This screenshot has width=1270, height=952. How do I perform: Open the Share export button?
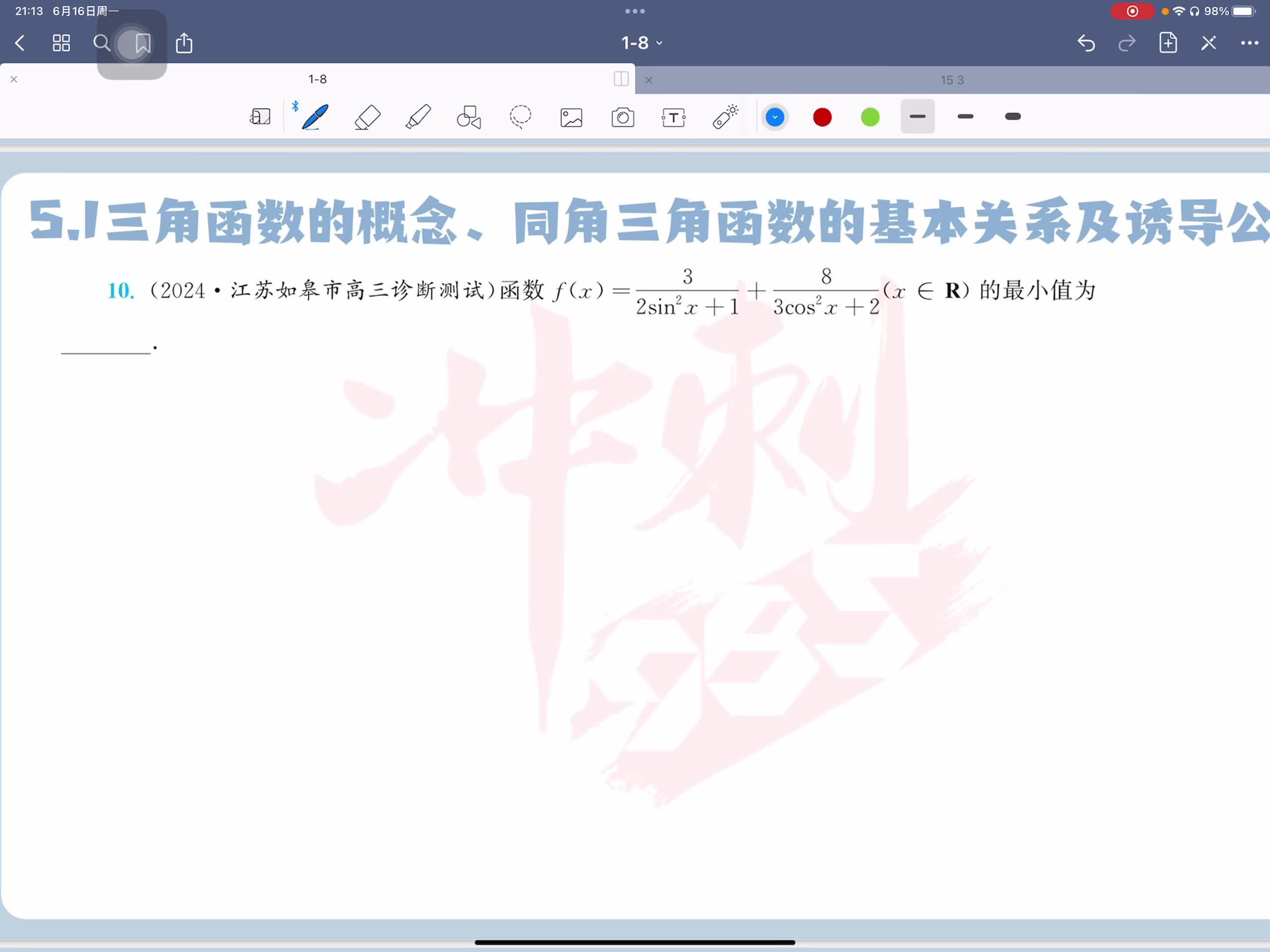pyautogui.click(x=184, y=43)
